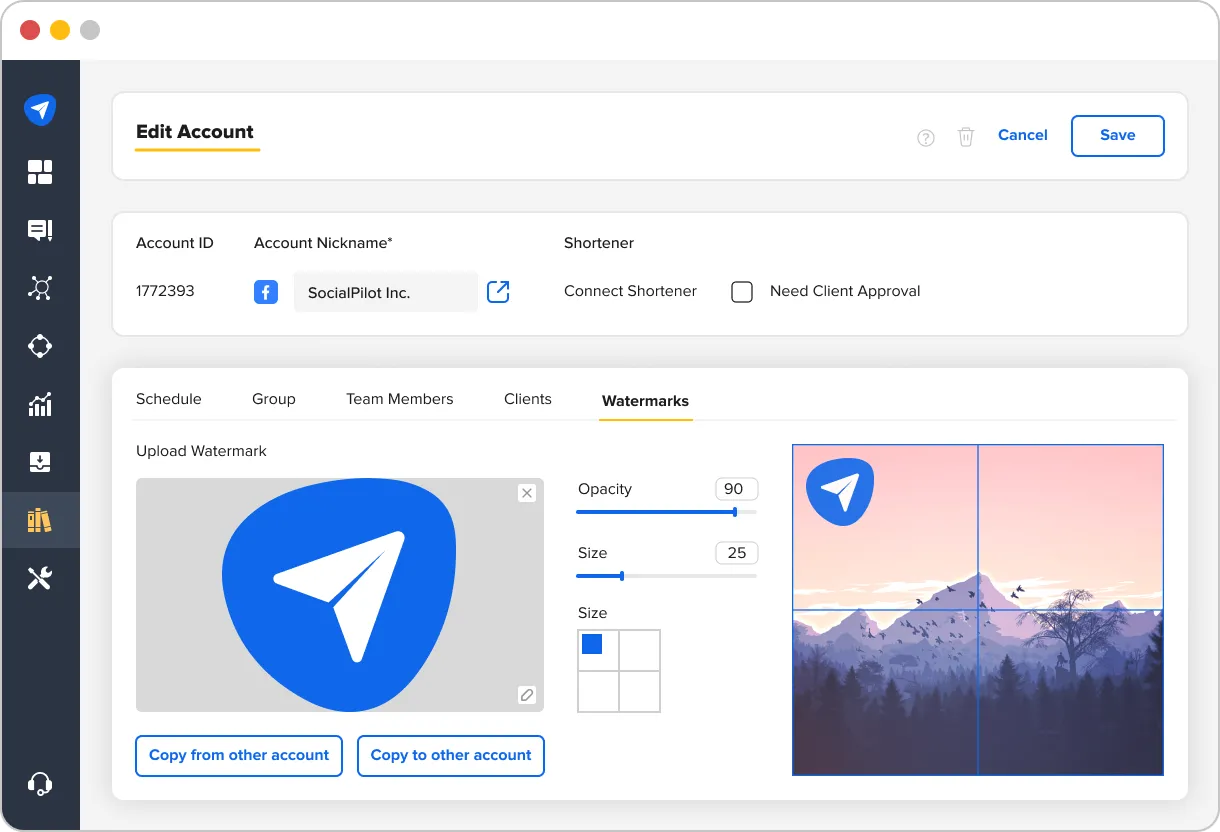
Task: Click the help question mark icon
Action: pyautogui.click(x=926, y=138)
